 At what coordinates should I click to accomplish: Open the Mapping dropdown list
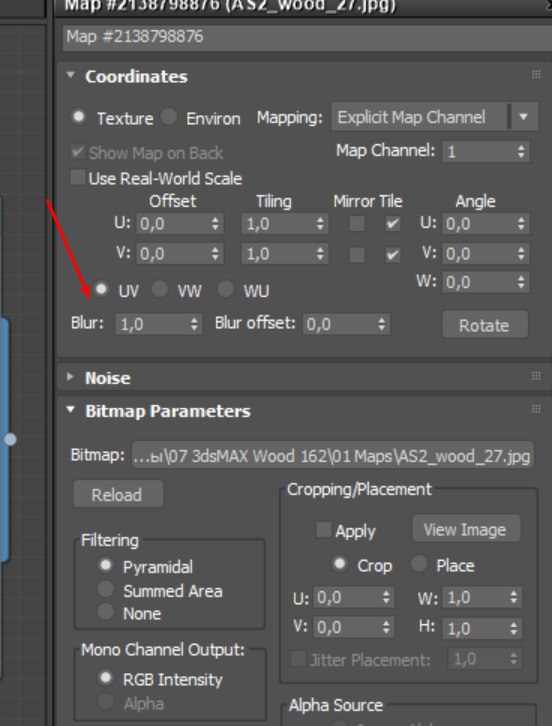tap(434, 117)
